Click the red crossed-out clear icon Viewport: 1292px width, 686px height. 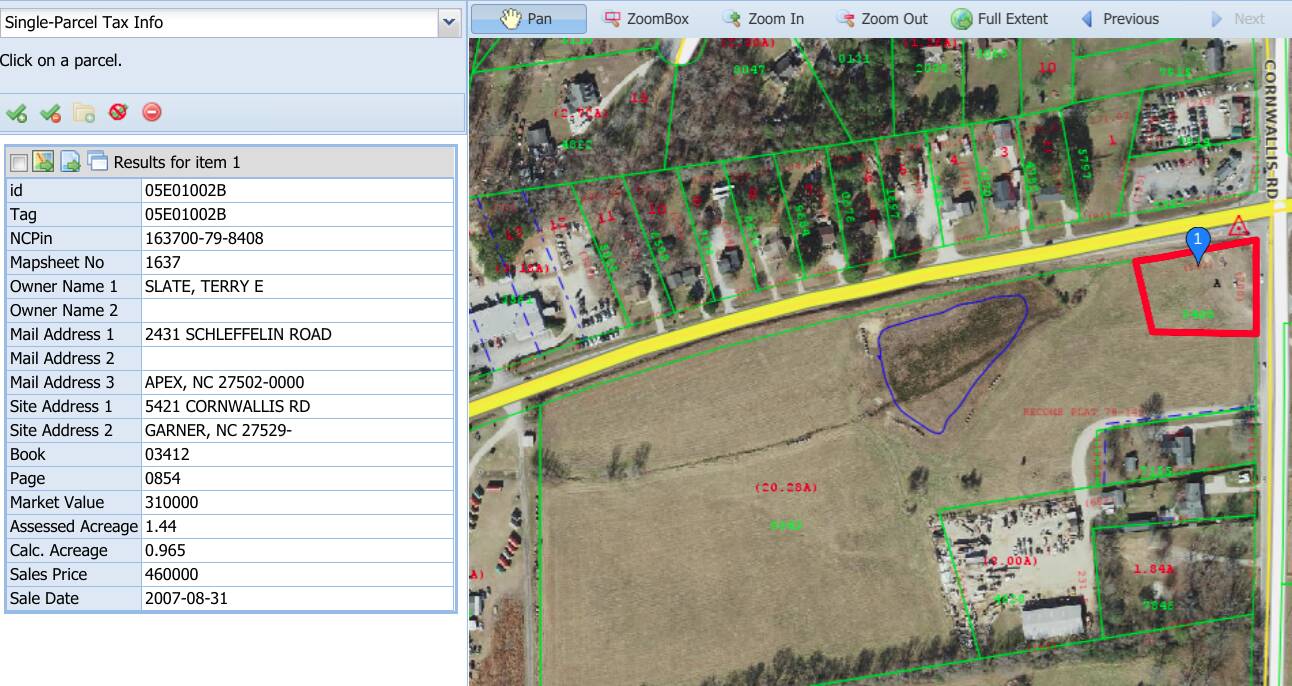click(x=118, y=112)
